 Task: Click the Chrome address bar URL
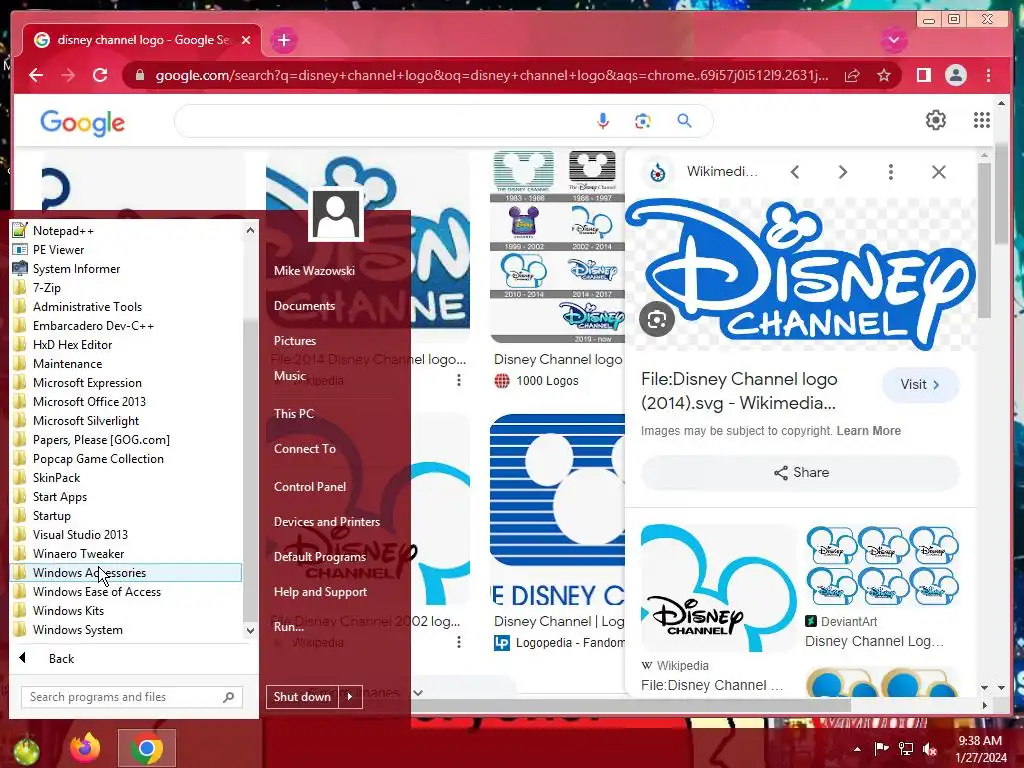(491, 75)
